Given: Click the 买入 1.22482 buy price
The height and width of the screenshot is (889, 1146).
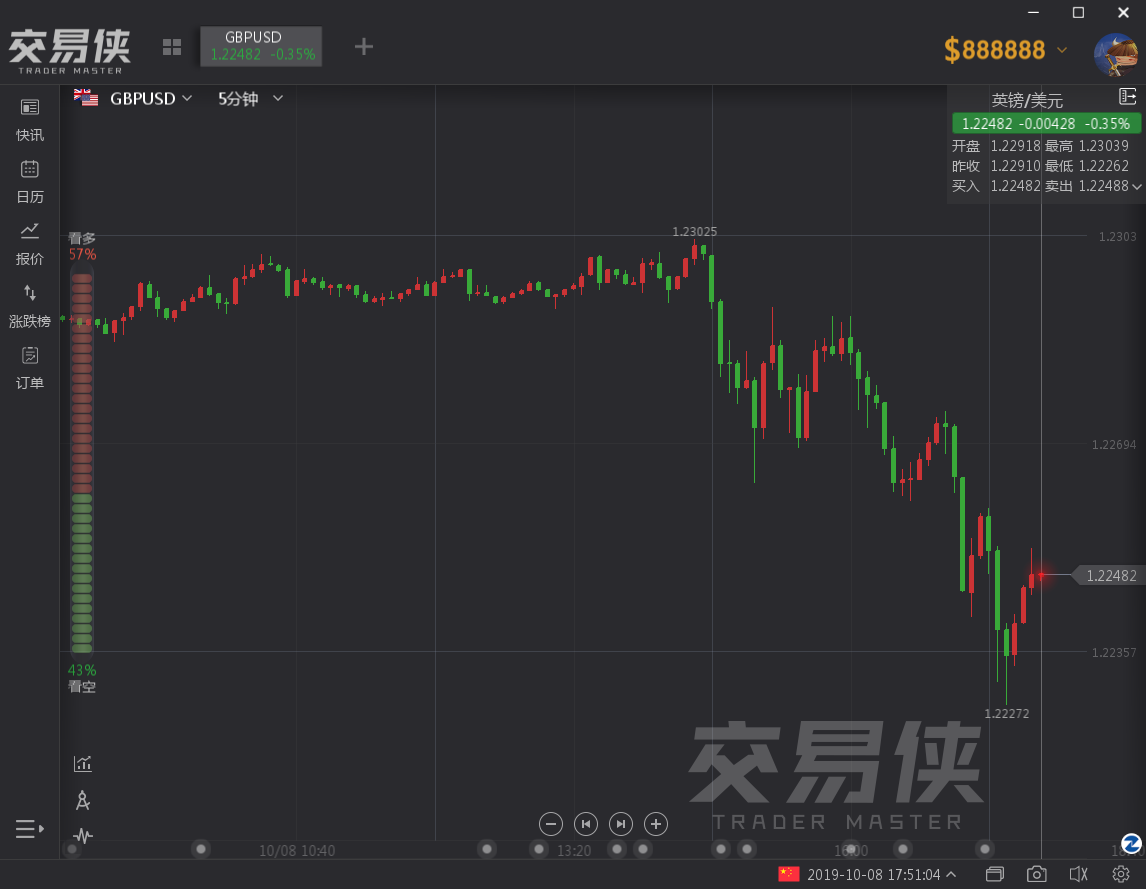Looking at the screenshot, I should pyautogui.click(x=995, y=186).
